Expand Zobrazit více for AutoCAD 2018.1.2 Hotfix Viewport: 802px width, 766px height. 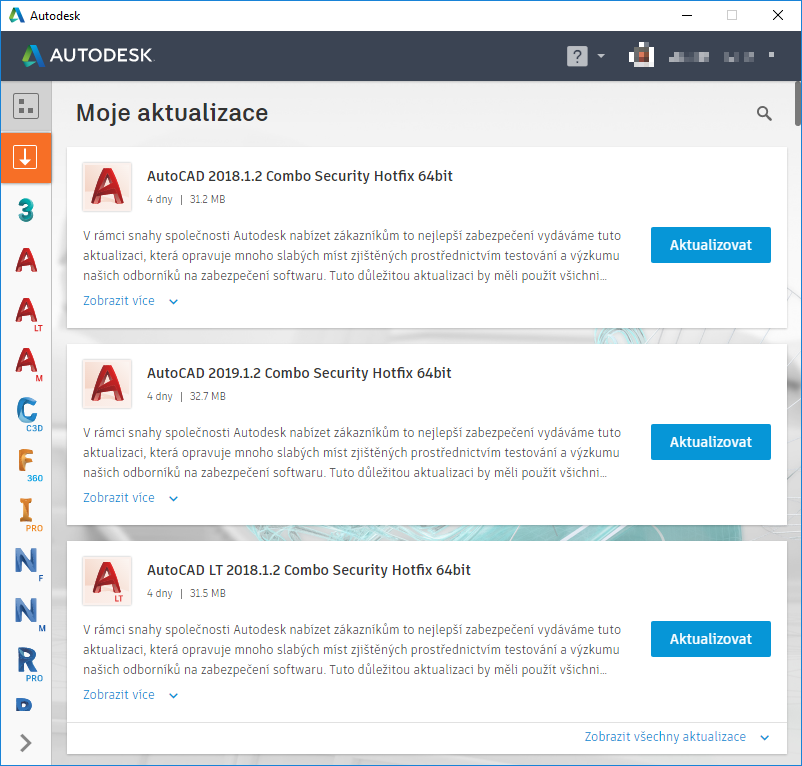[130, 301]
